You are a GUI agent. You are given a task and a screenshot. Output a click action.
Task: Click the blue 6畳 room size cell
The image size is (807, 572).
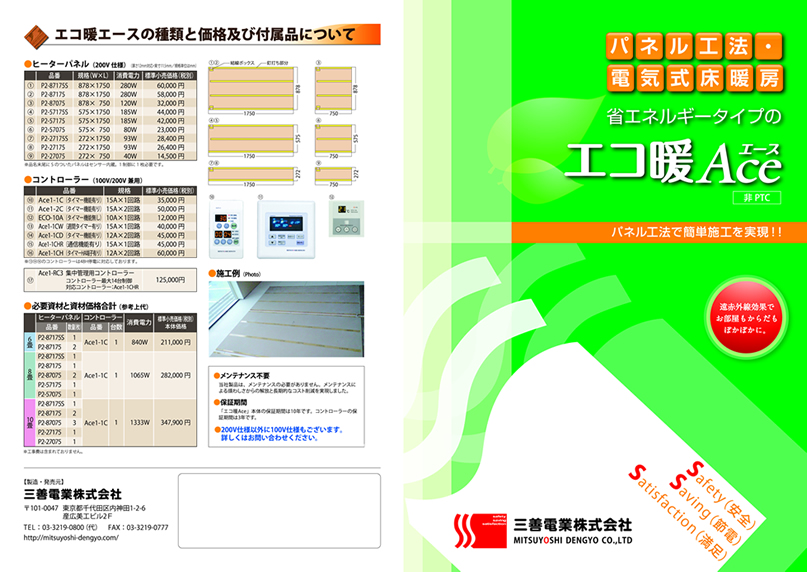tap(30, 342)
